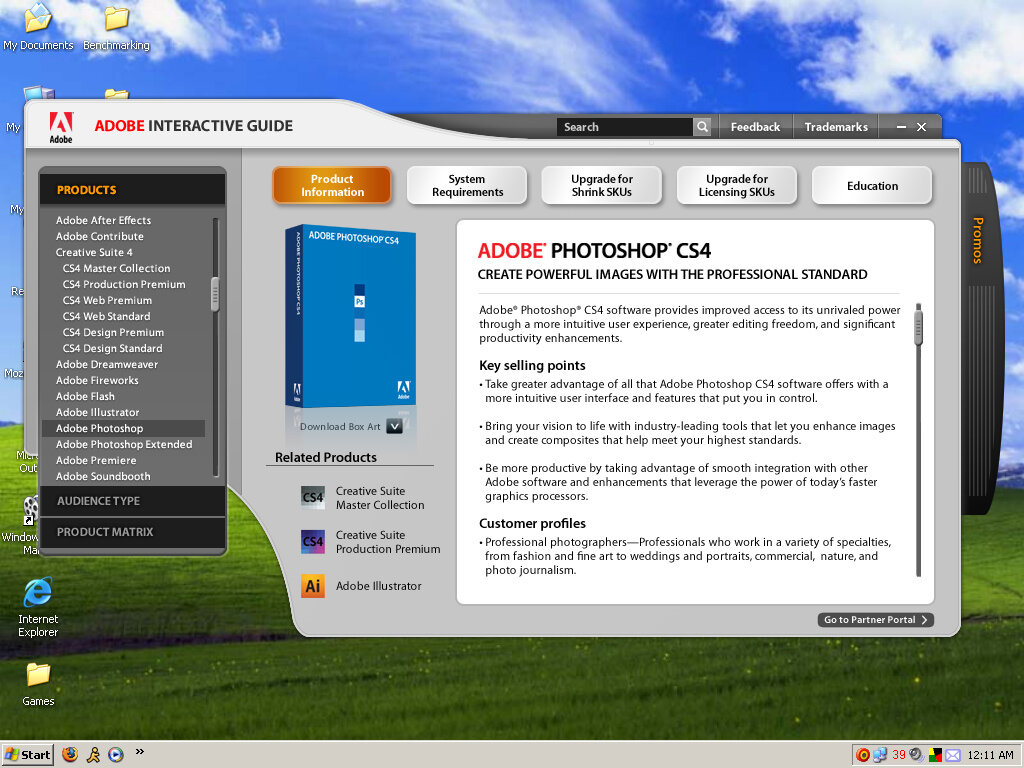Click the Adobe logo icon

click(x=61, y=127)
